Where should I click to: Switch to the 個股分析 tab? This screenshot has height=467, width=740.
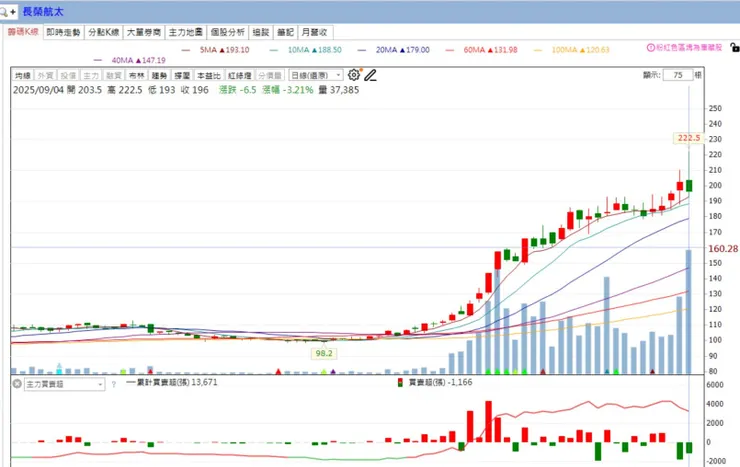[227, 32]
